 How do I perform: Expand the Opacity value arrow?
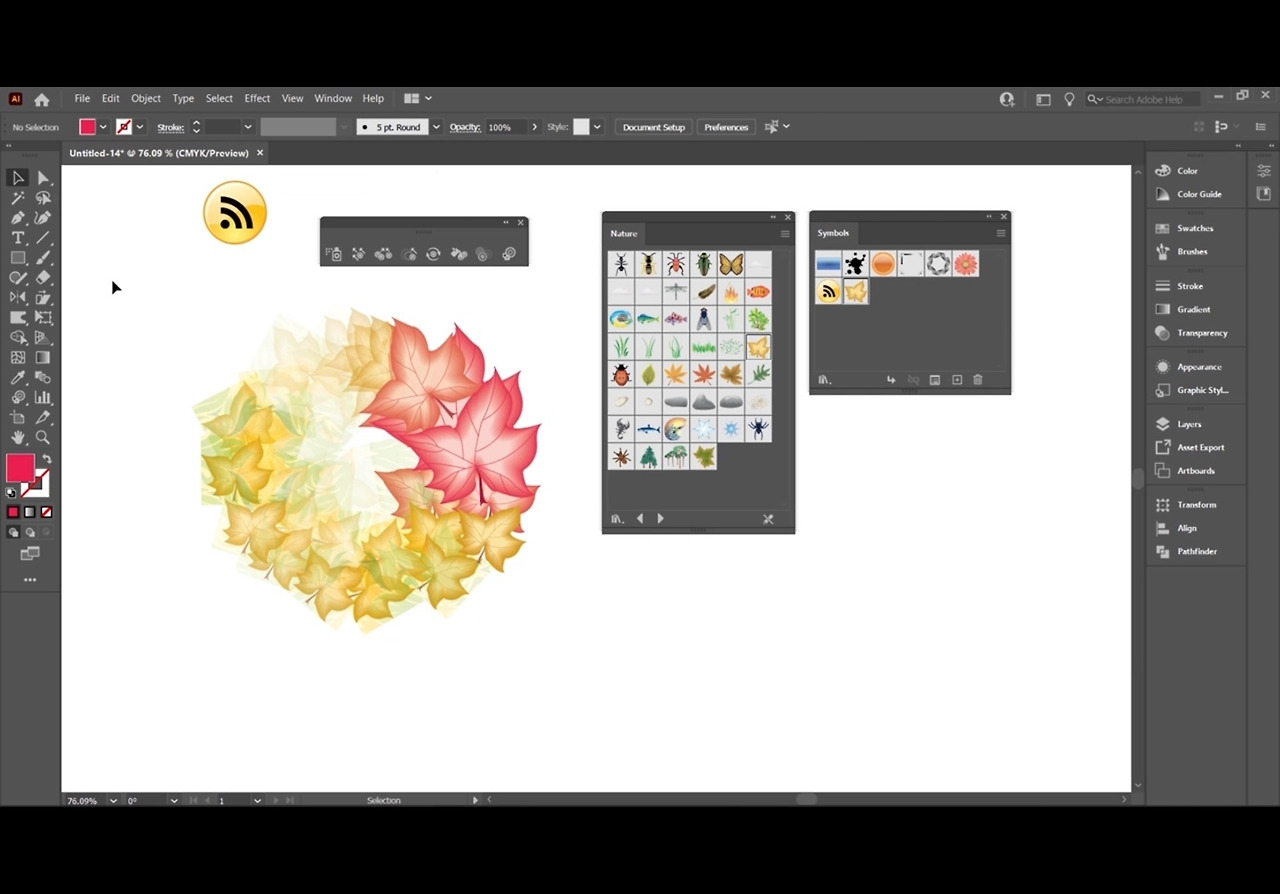[x=534, y=127]
